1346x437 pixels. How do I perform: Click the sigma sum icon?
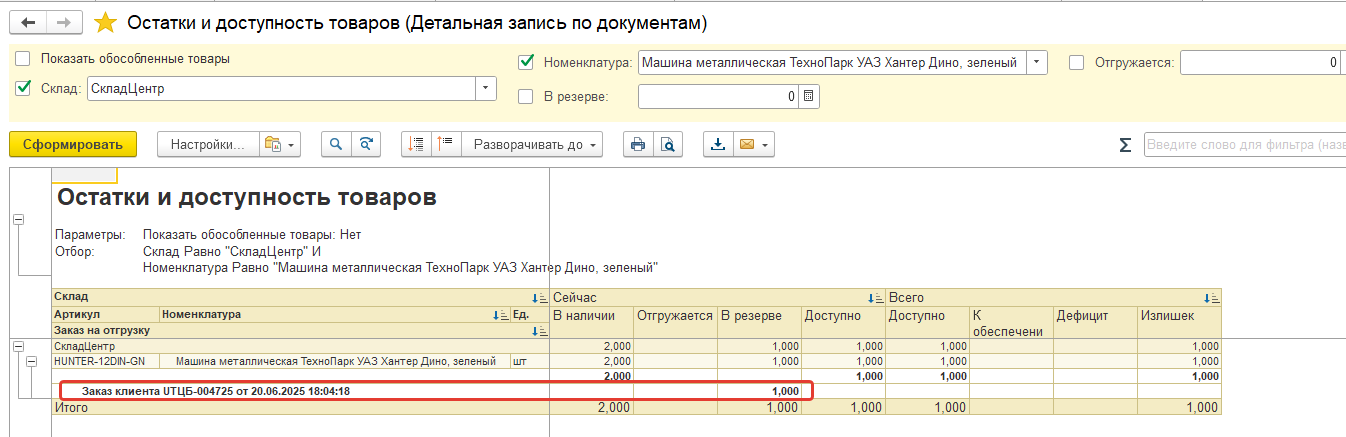[x=1125, y=145]
